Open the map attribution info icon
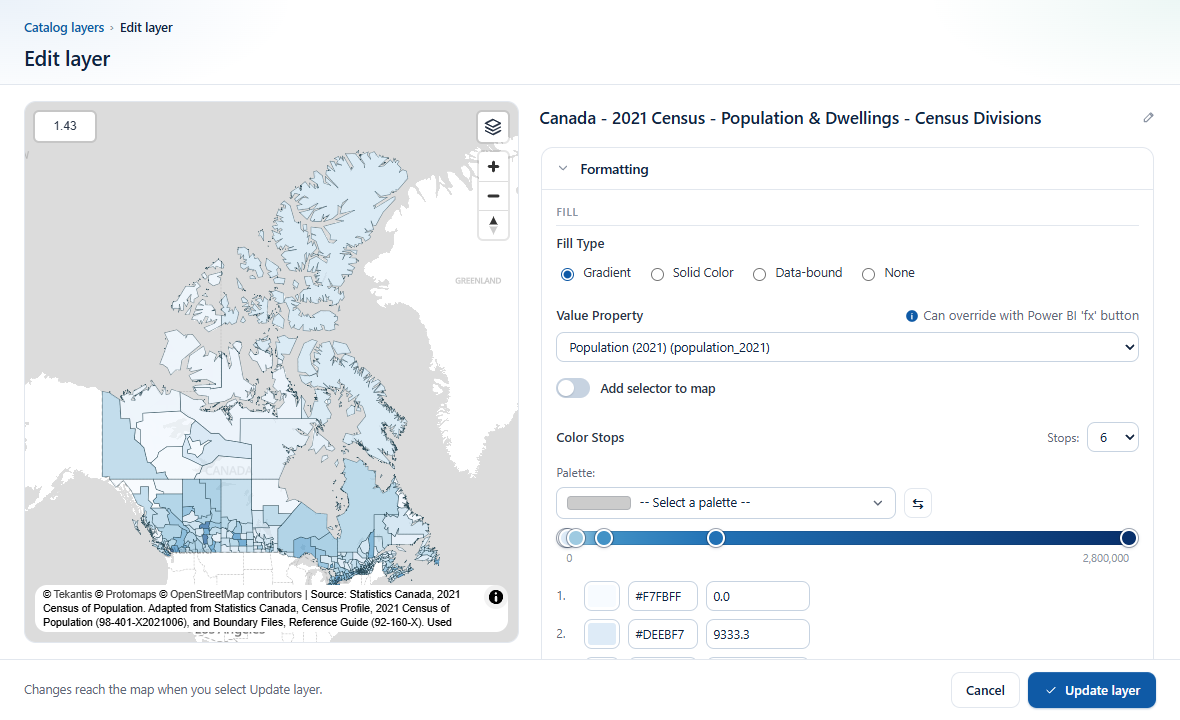1180x720 pixels. click(496, 597)
